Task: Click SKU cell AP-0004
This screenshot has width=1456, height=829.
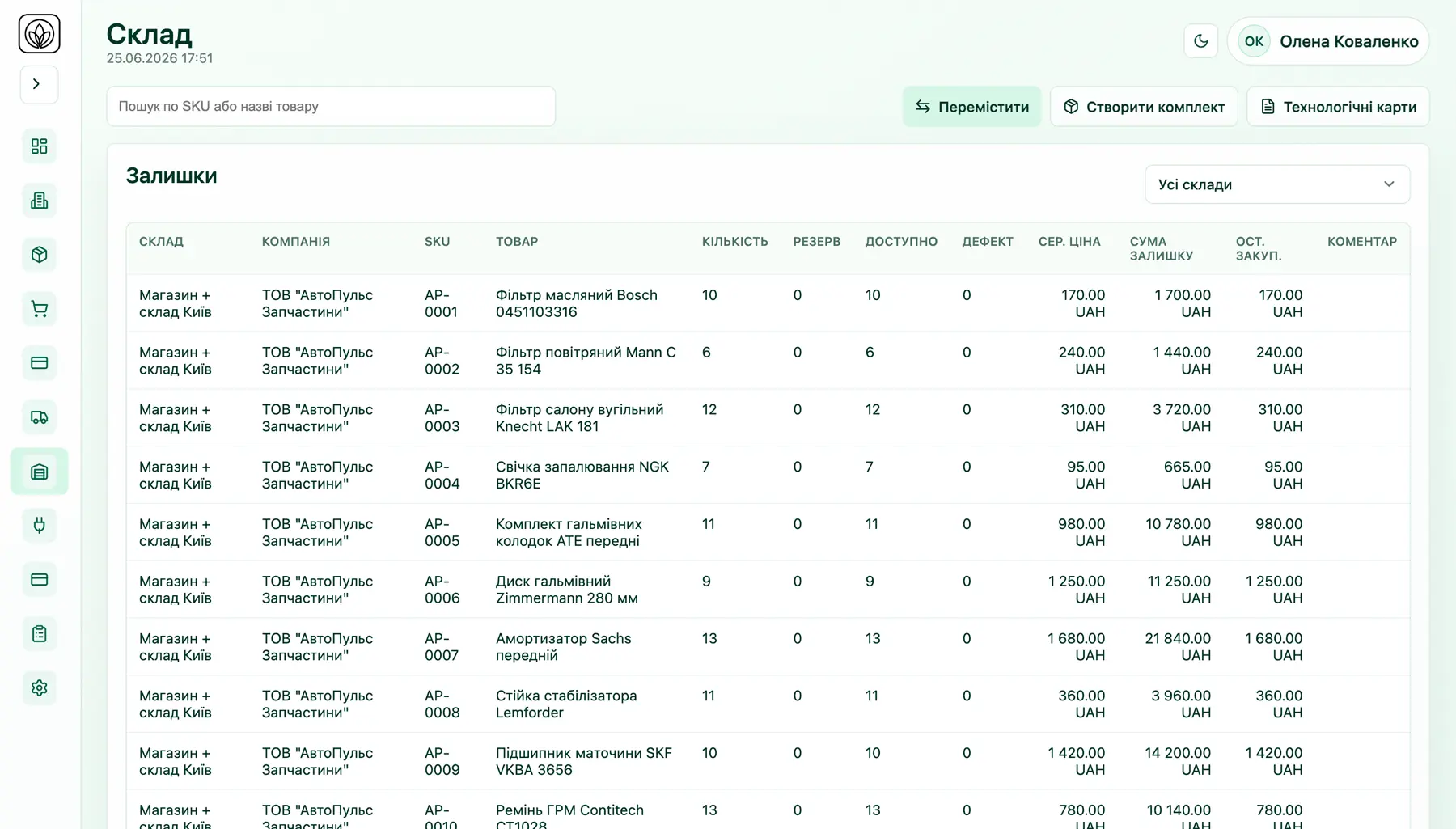Action: (442, 476)
